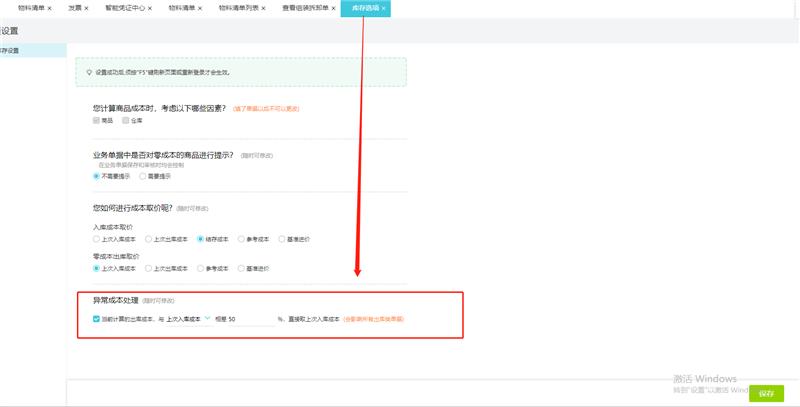Choose 参考成本 under 入库成本取价
The image size is (800, 407).
pyautogui.click(x=240, y=239)
